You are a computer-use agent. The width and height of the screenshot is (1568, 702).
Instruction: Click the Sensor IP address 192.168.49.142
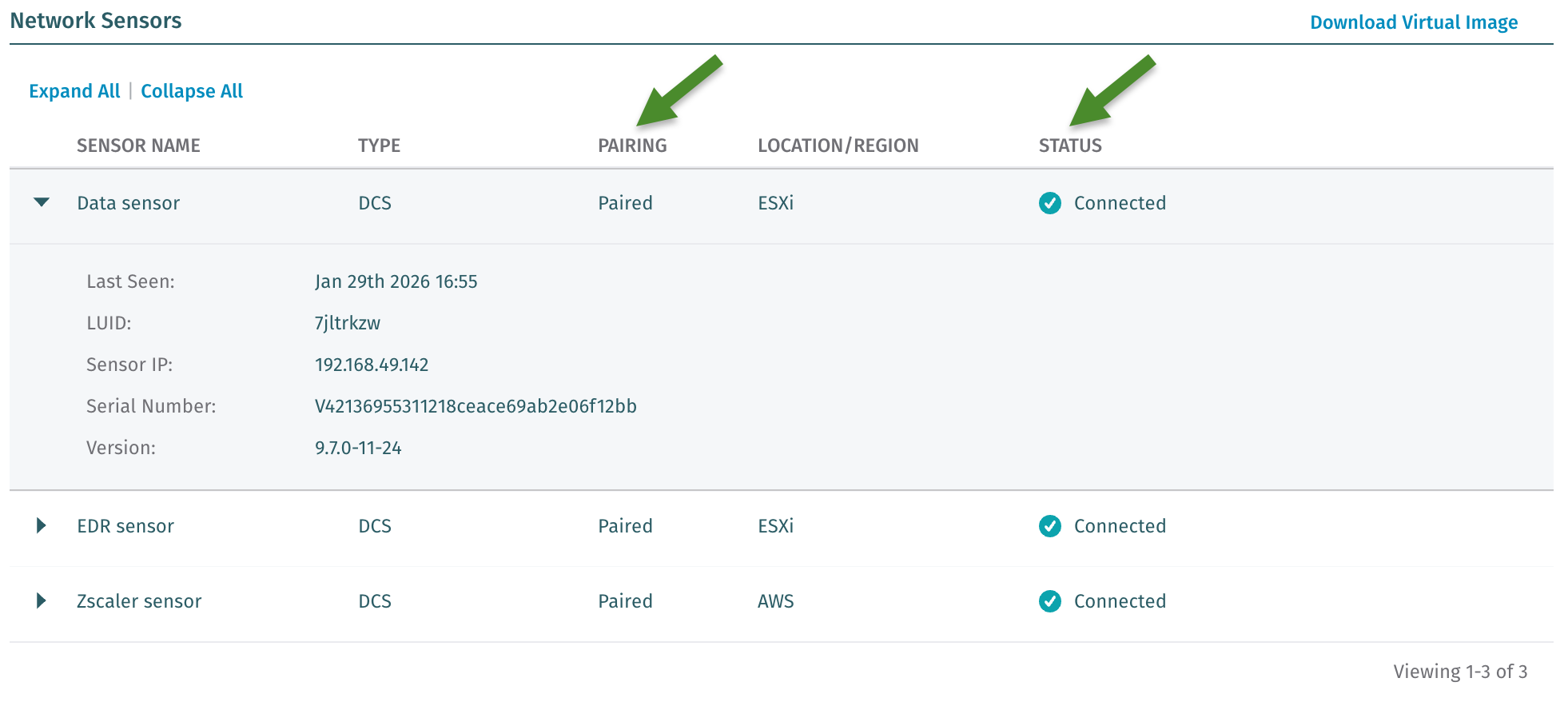click(372, 365)
